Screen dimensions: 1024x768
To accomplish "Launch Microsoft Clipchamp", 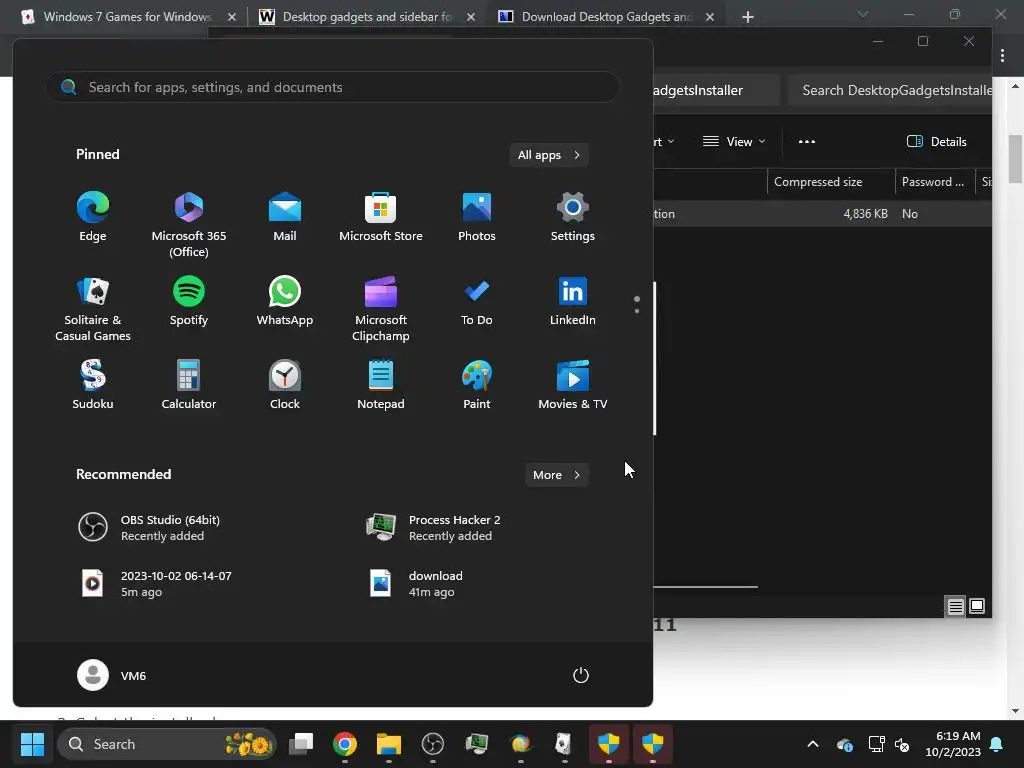I will click(381, 308).
